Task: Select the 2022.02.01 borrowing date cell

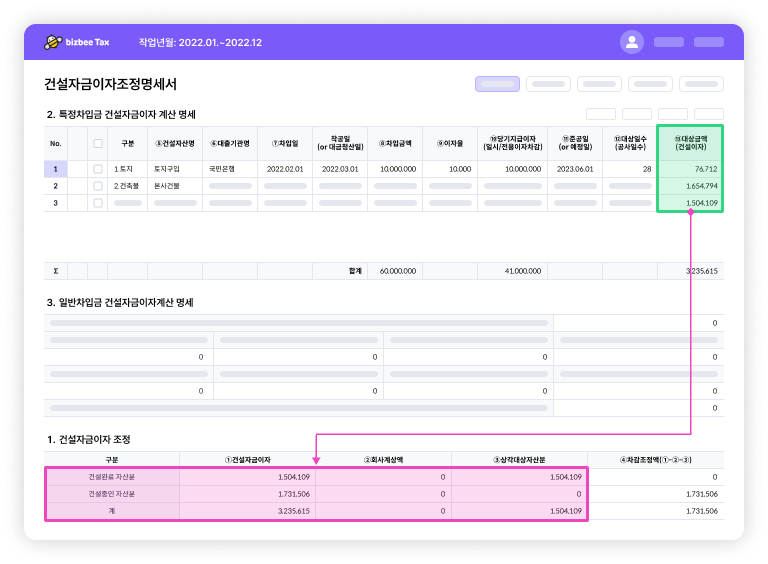Action: click(x=285, y=169)
